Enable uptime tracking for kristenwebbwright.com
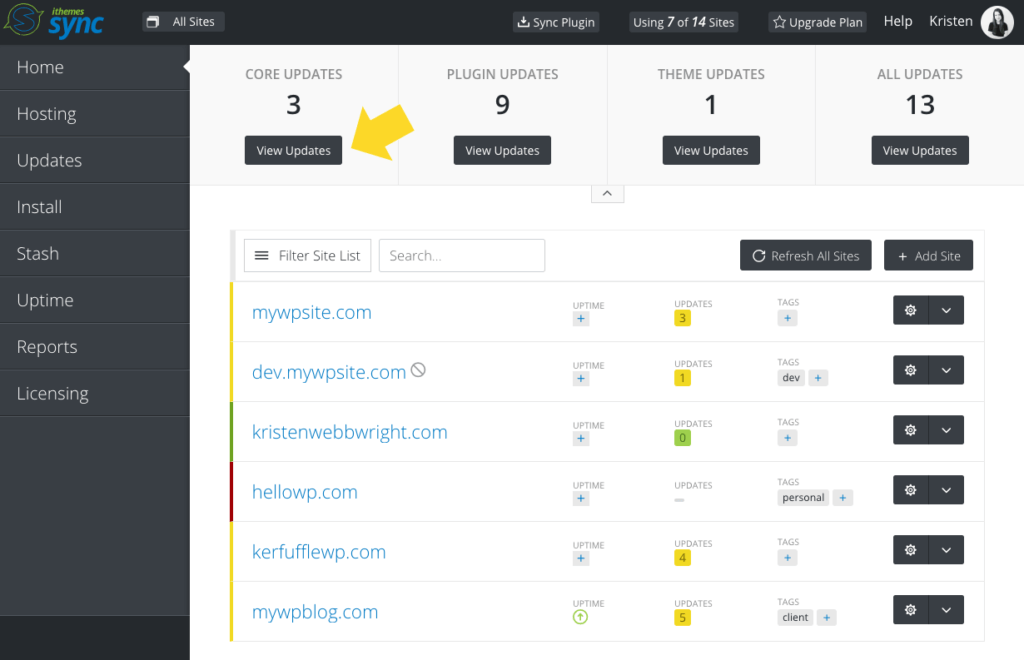1024x660 pixels. tap(581, 437)
